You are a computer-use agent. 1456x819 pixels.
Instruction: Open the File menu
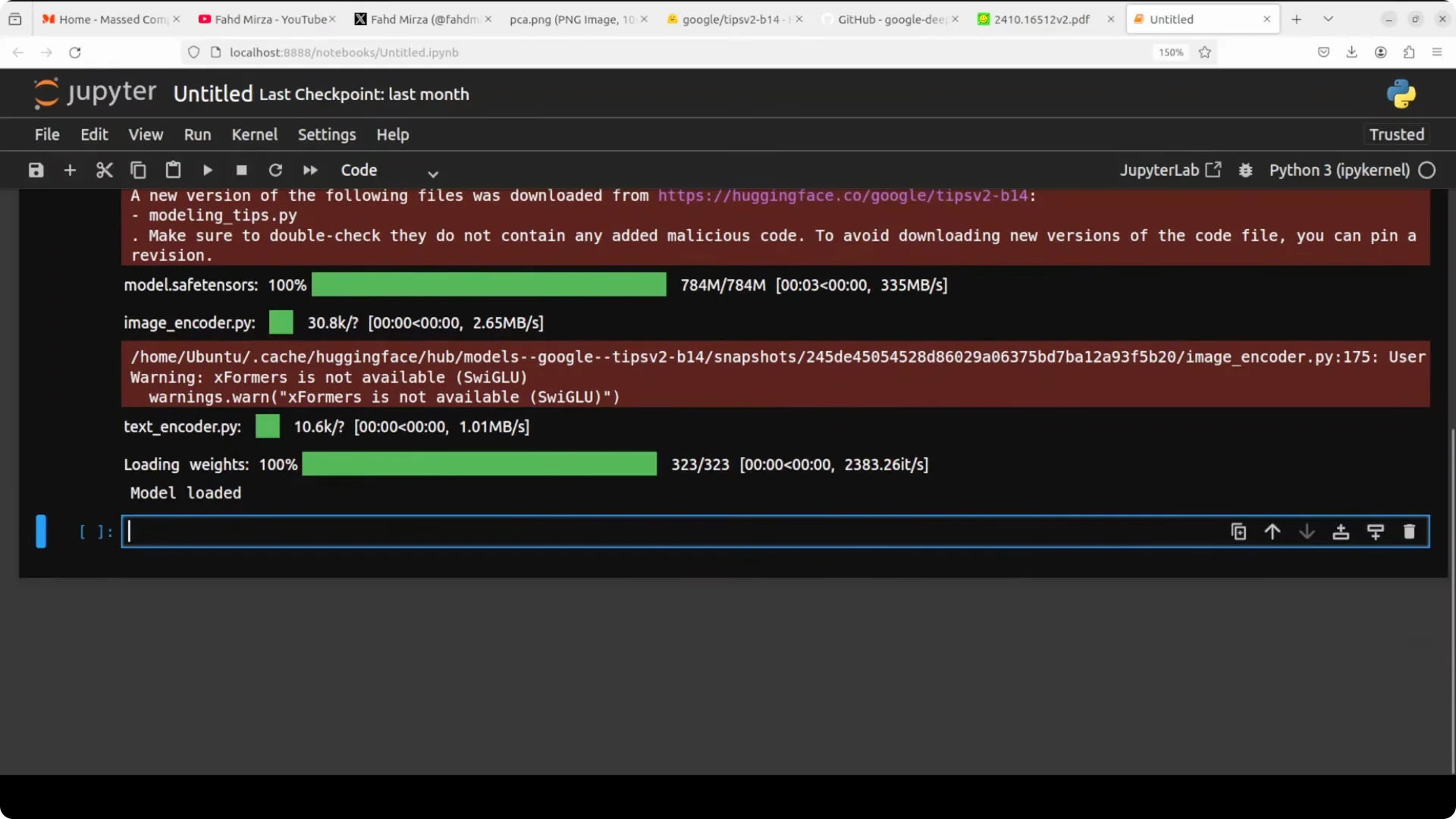[47, 134]
